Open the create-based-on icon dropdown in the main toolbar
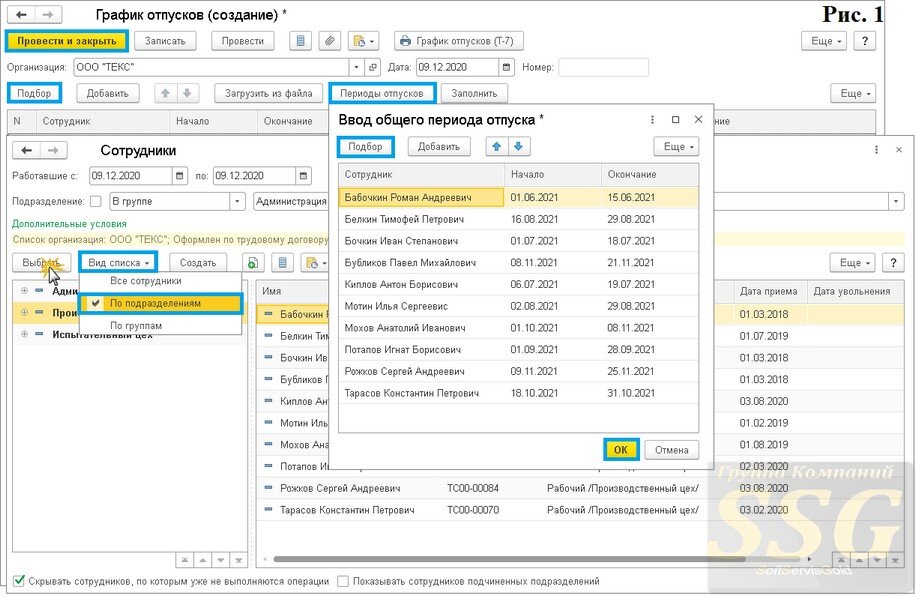The height and width of the screenshot is (596, 916). click(x=364, y=41)
